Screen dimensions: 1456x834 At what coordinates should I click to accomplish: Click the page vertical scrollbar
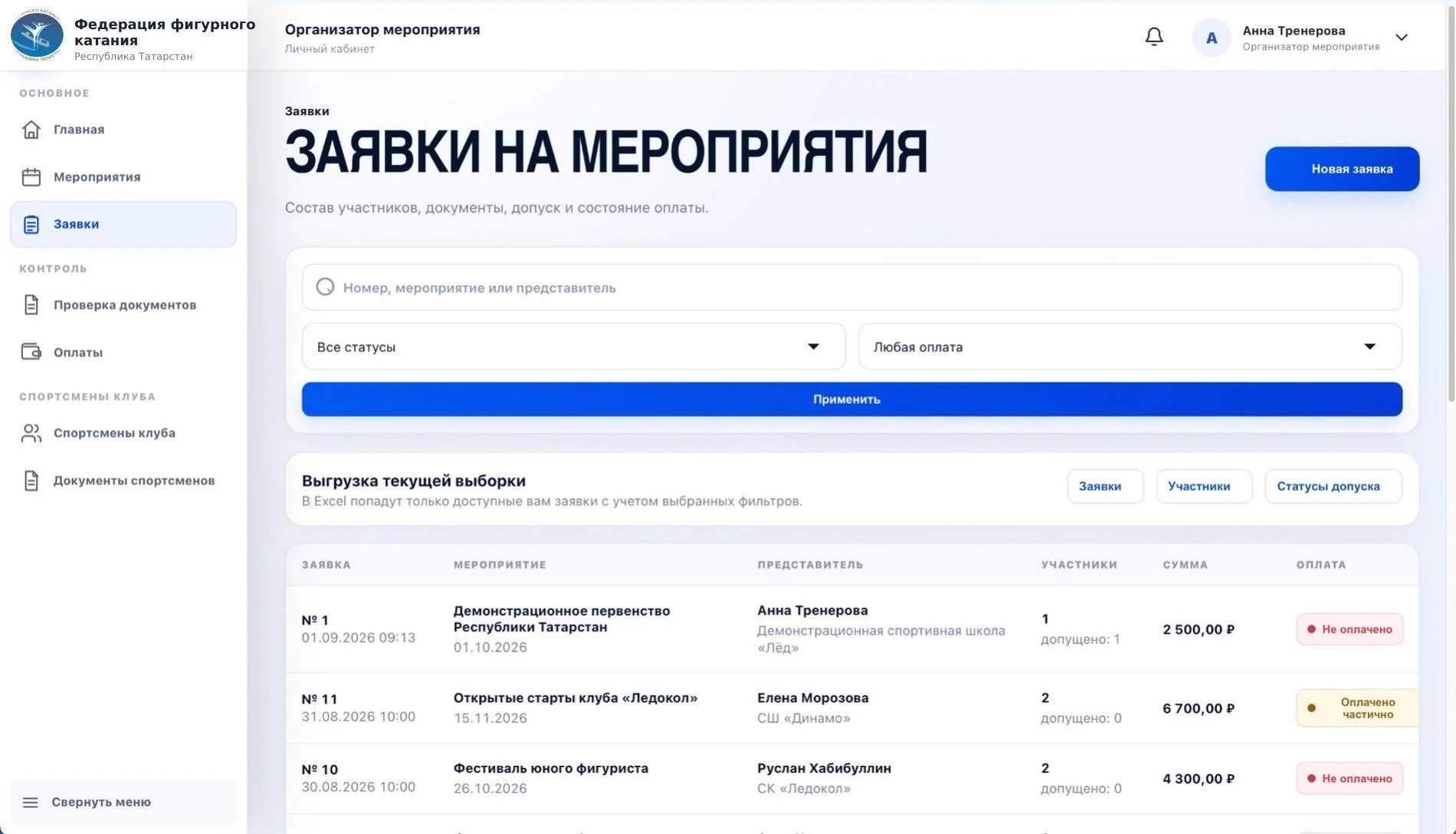point(1450,203)
